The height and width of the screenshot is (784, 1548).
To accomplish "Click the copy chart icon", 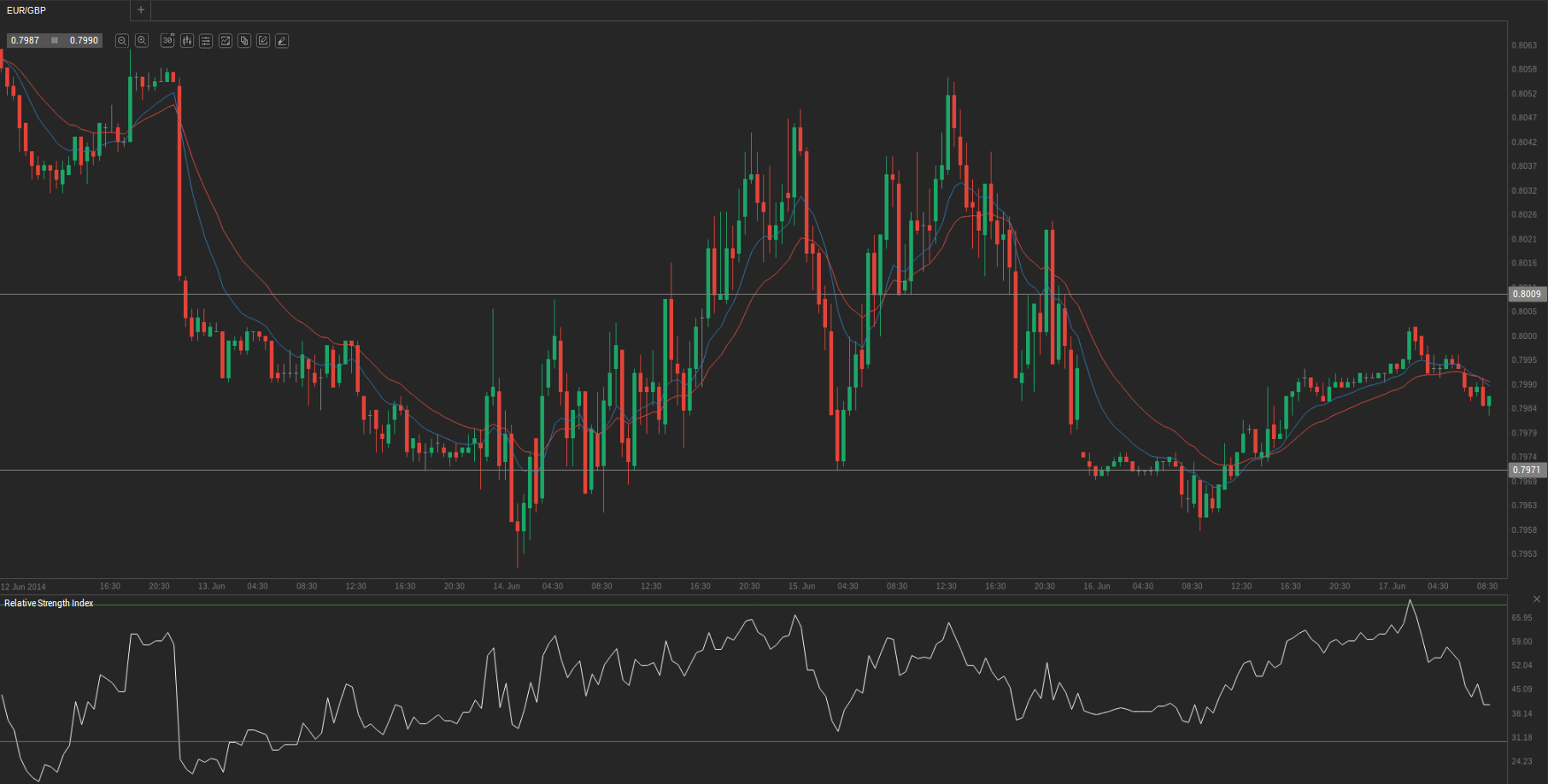I will (x=244, y=41).
